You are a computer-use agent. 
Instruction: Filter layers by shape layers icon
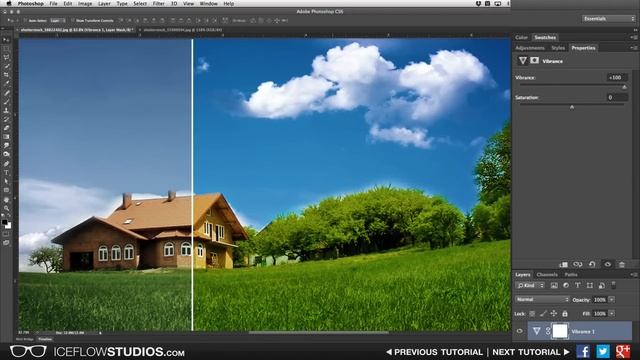pyautogui.click(x=589, y=286)
